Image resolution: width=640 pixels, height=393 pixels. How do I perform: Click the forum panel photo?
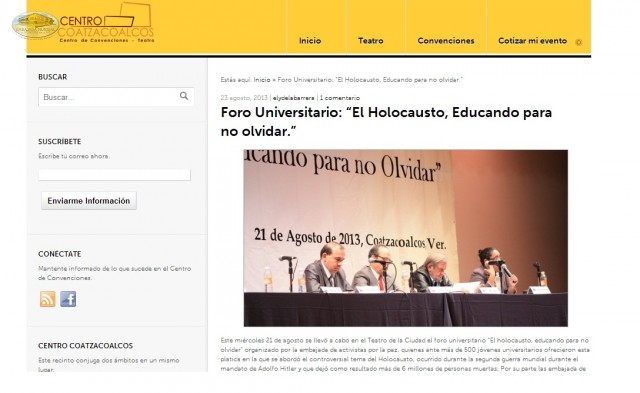(406, 238)
